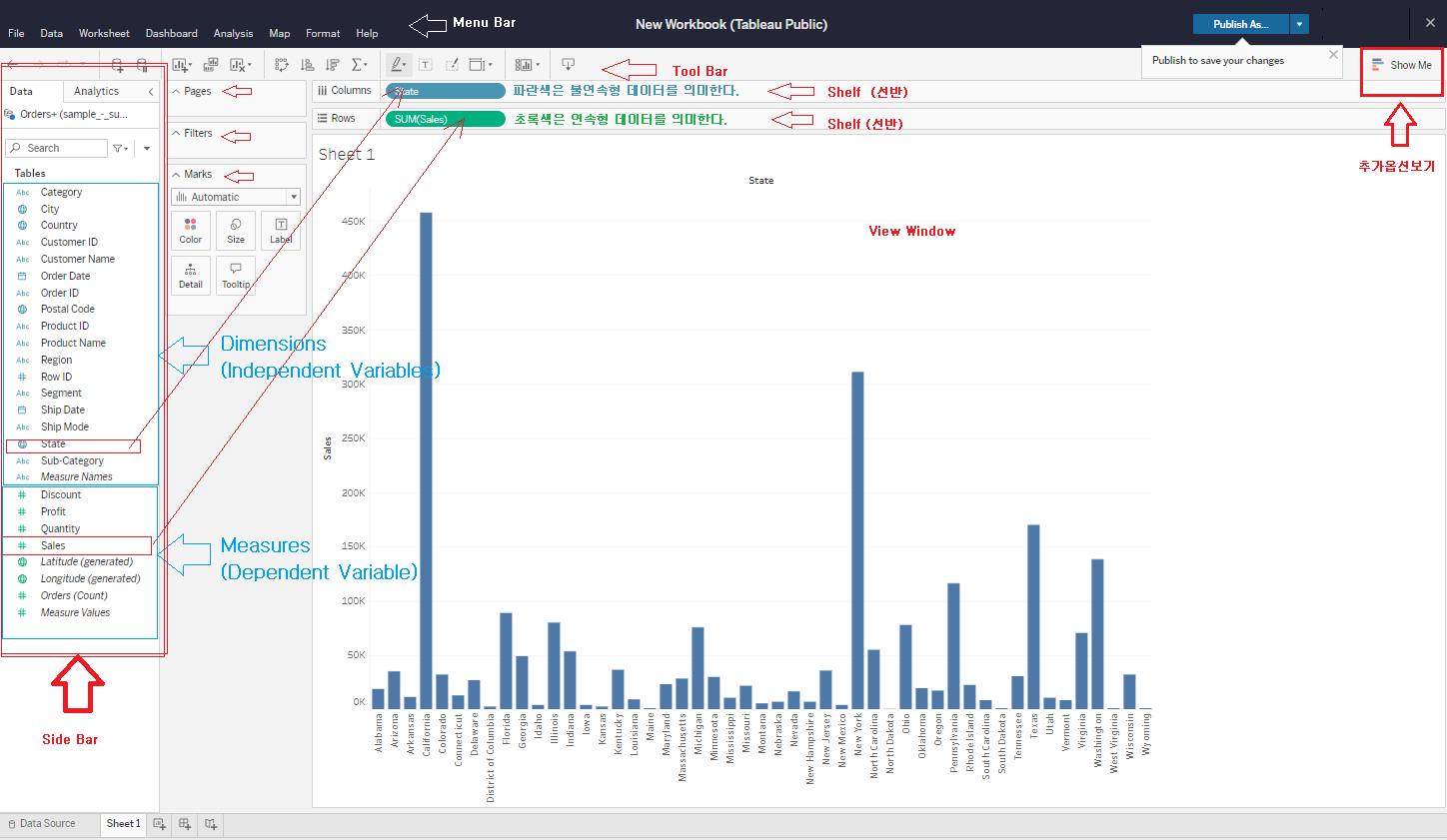1447x840 pixels.
Task: Collapse the Marks card section
Action: point(176,174)
